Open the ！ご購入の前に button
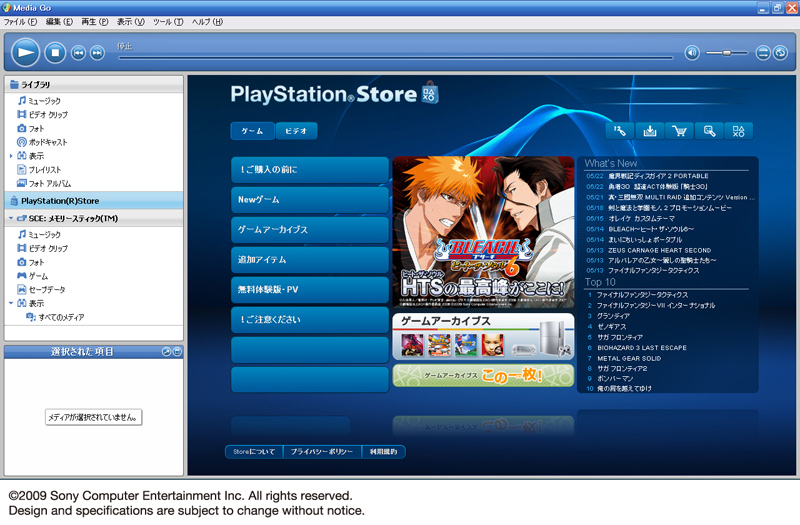800x525 pixels. tap(310, 170)
